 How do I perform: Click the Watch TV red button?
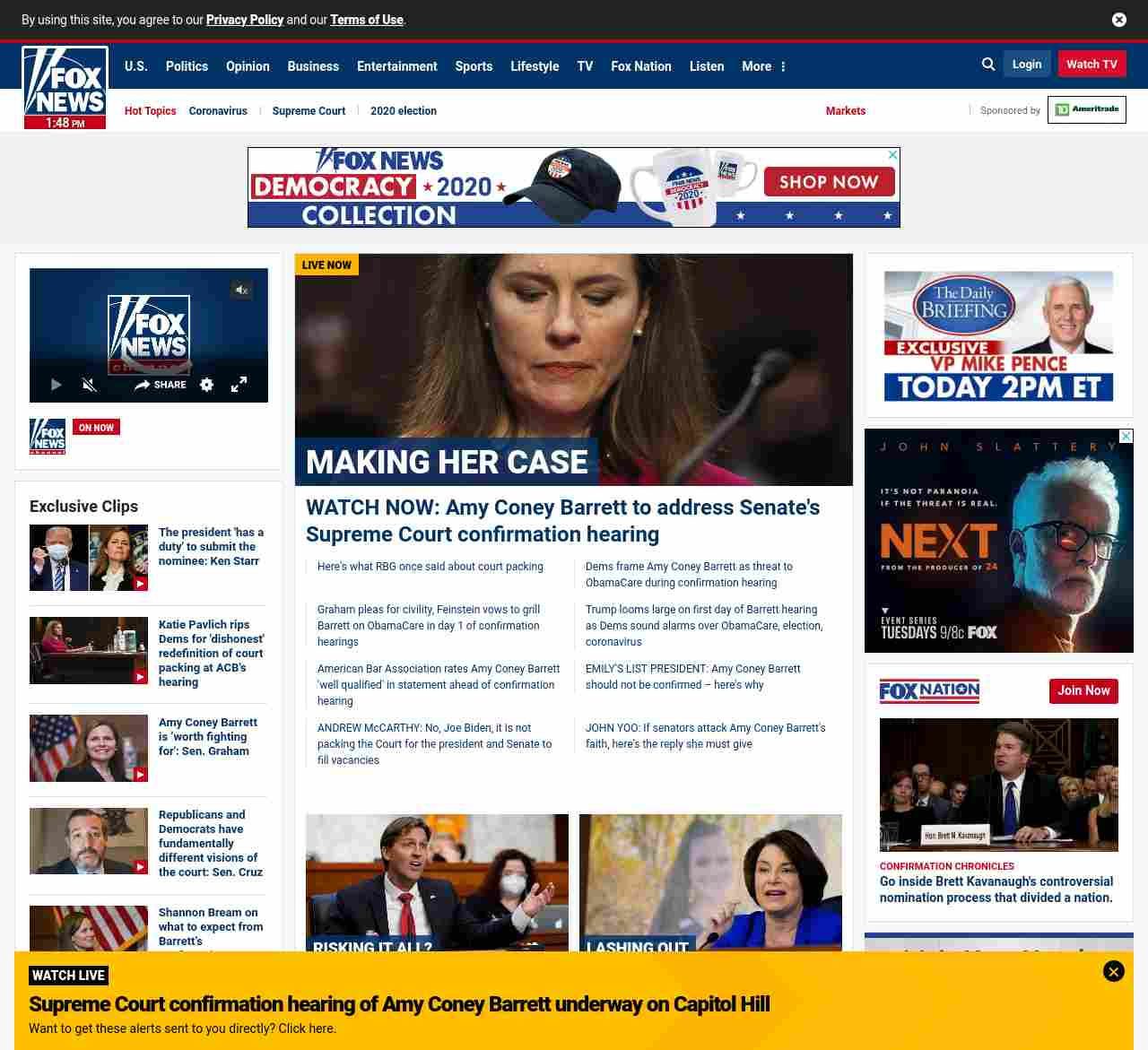point(1091,65)
